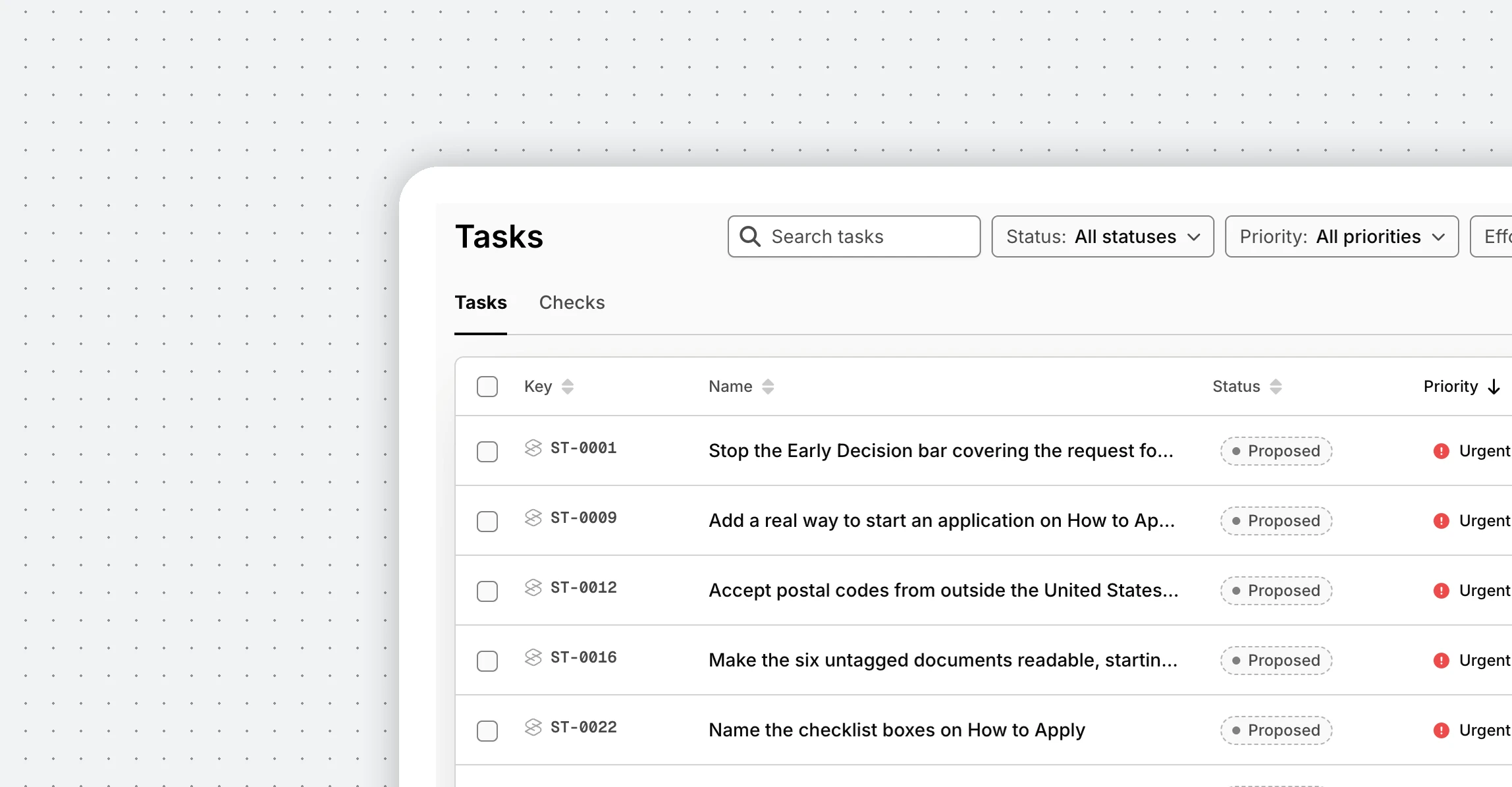Click 'Make the six untagged documents readable' name
This screenshot has height=787, width=1512.
coord(943,661)
